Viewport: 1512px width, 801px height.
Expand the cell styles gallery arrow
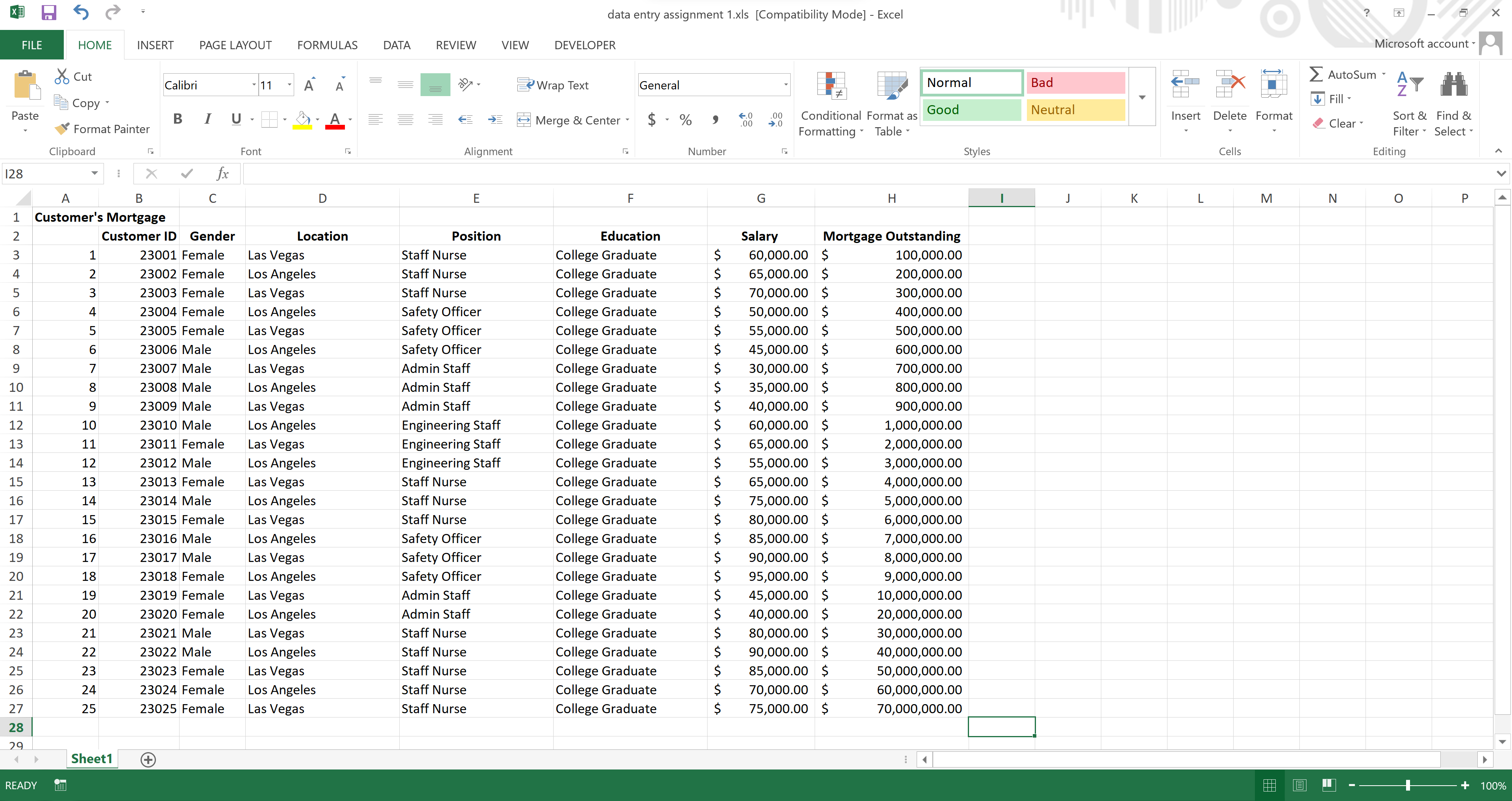click(x=1141, y=98)
